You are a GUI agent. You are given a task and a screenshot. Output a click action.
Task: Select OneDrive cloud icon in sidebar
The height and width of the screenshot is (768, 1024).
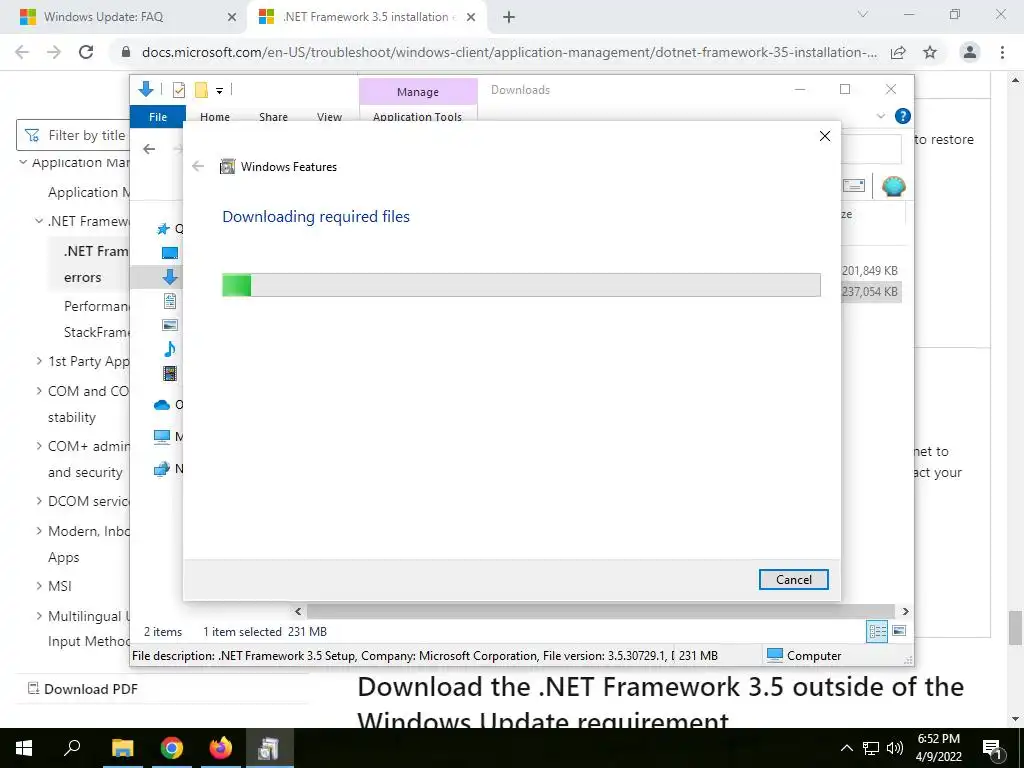162,405
